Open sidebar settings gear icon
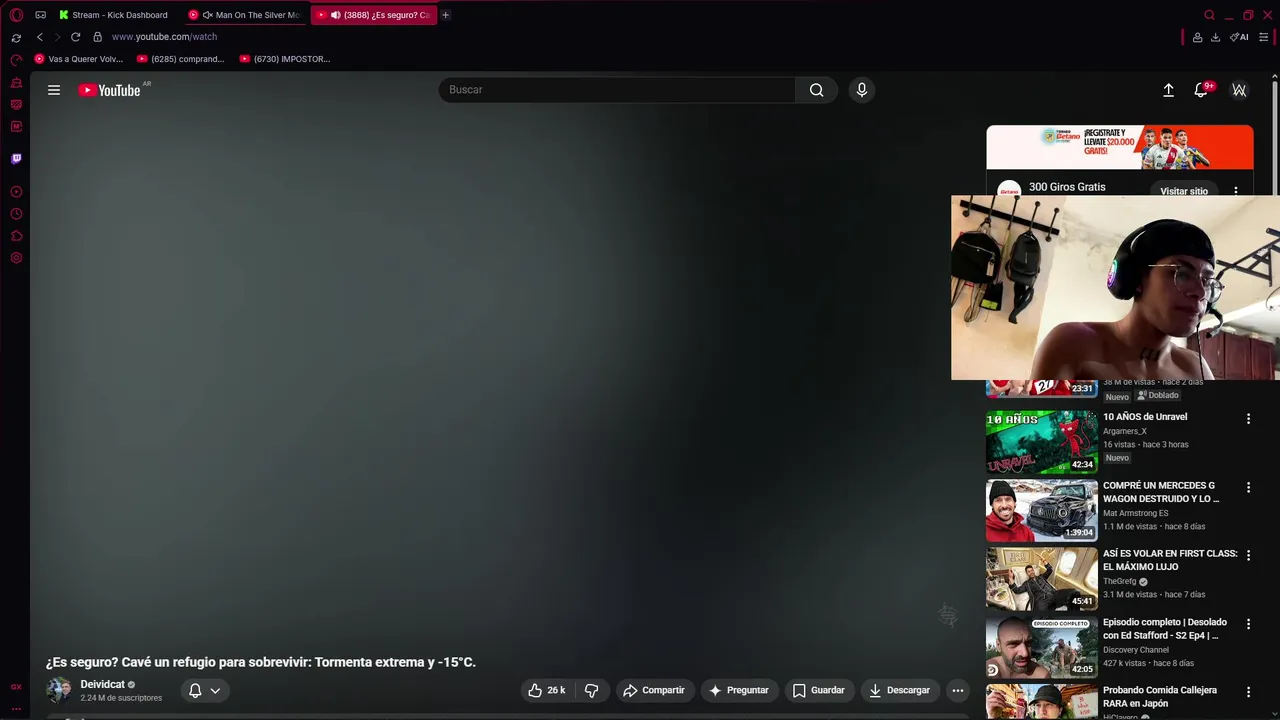 point(16,258)
